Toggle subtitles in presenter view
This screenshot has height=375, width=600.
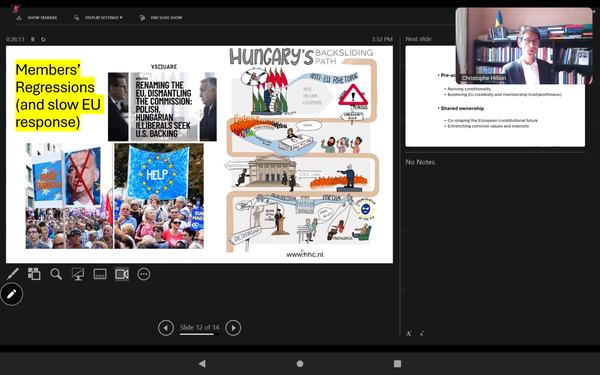[x=100, y=274]
